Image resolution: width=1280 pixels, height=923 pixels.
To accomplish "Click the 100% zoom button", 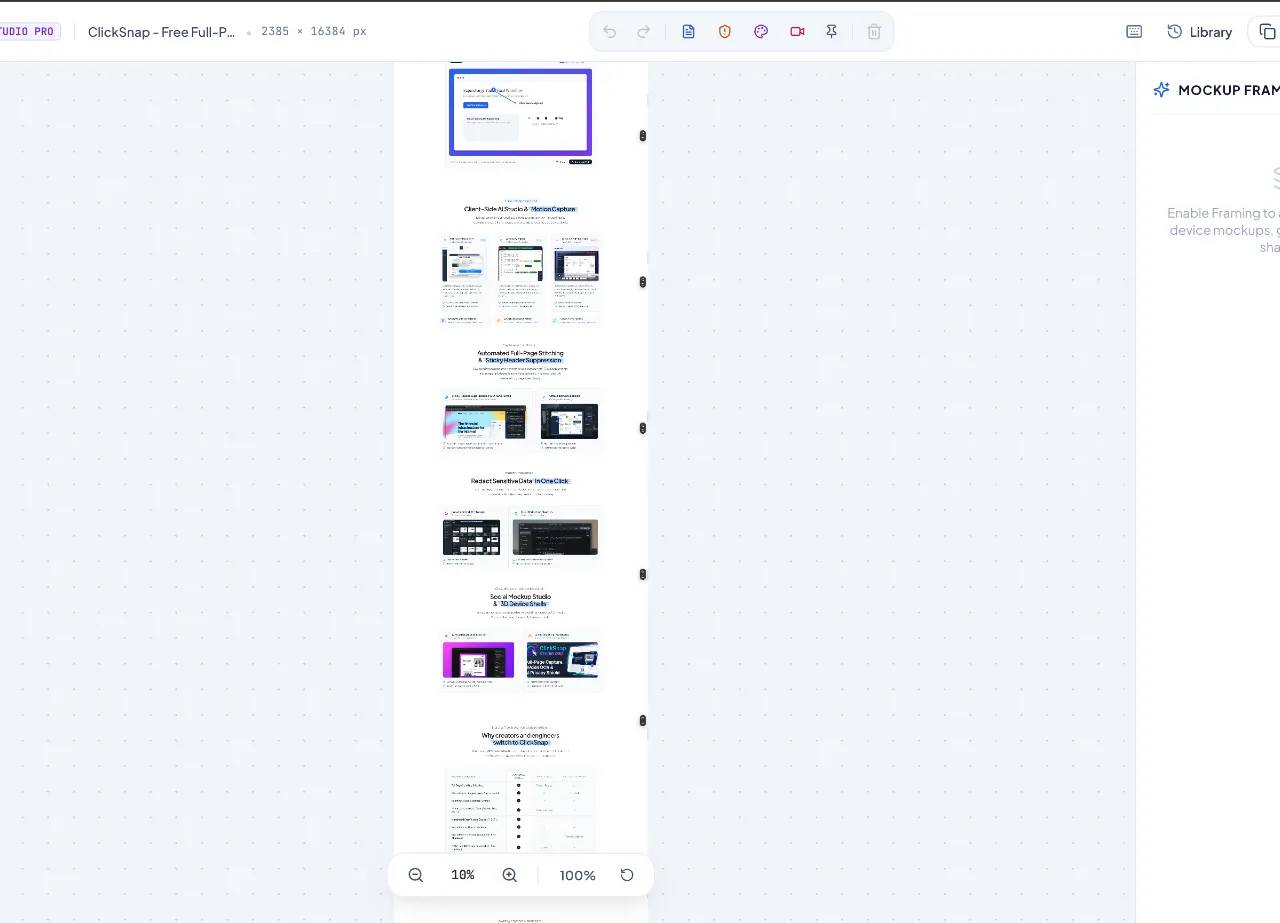I will coord(577,875).
